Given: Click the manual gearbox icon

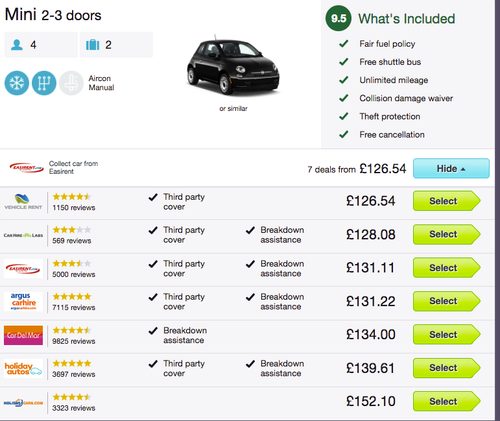Looking at the screenshot, I should click(44, 83).
